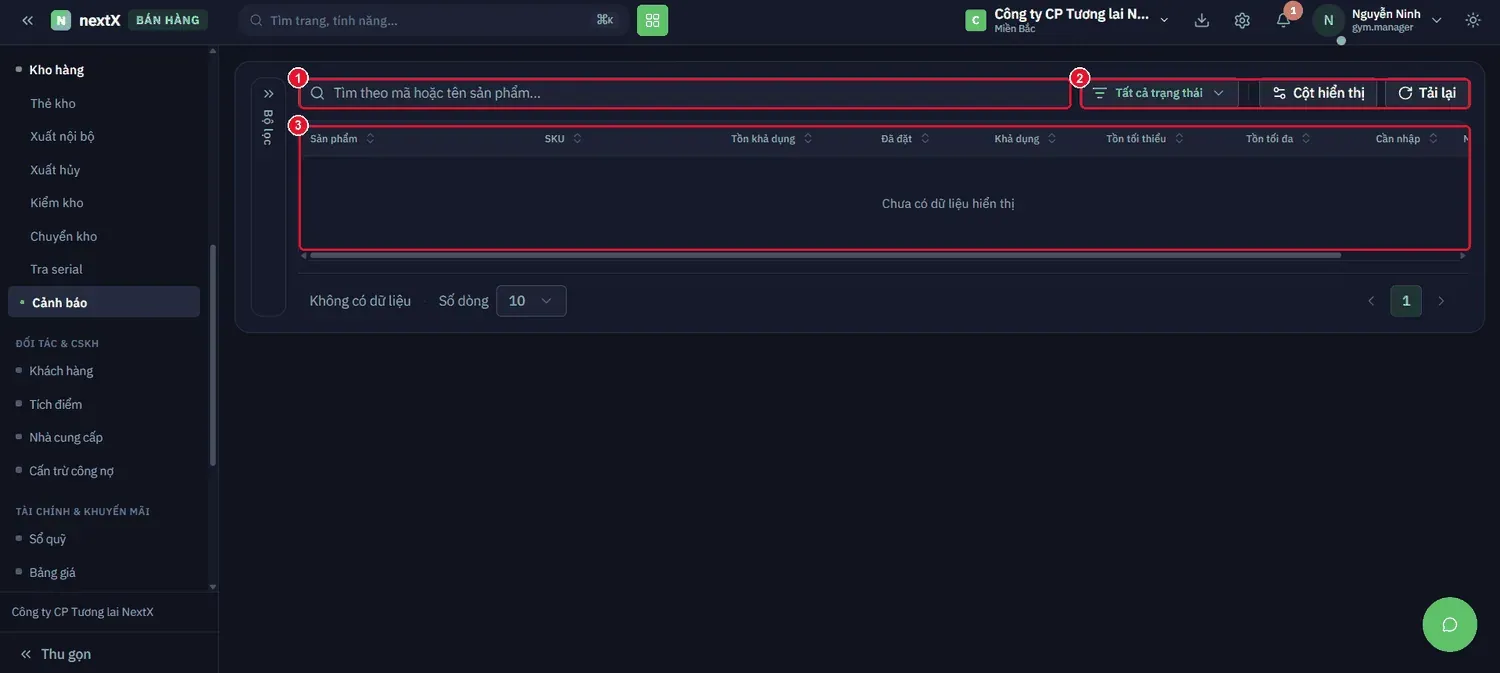This screenshot has height=673, width=1500.
Task: Open the Tất cả trạng thái status filter
Action: click(1160, 93)
